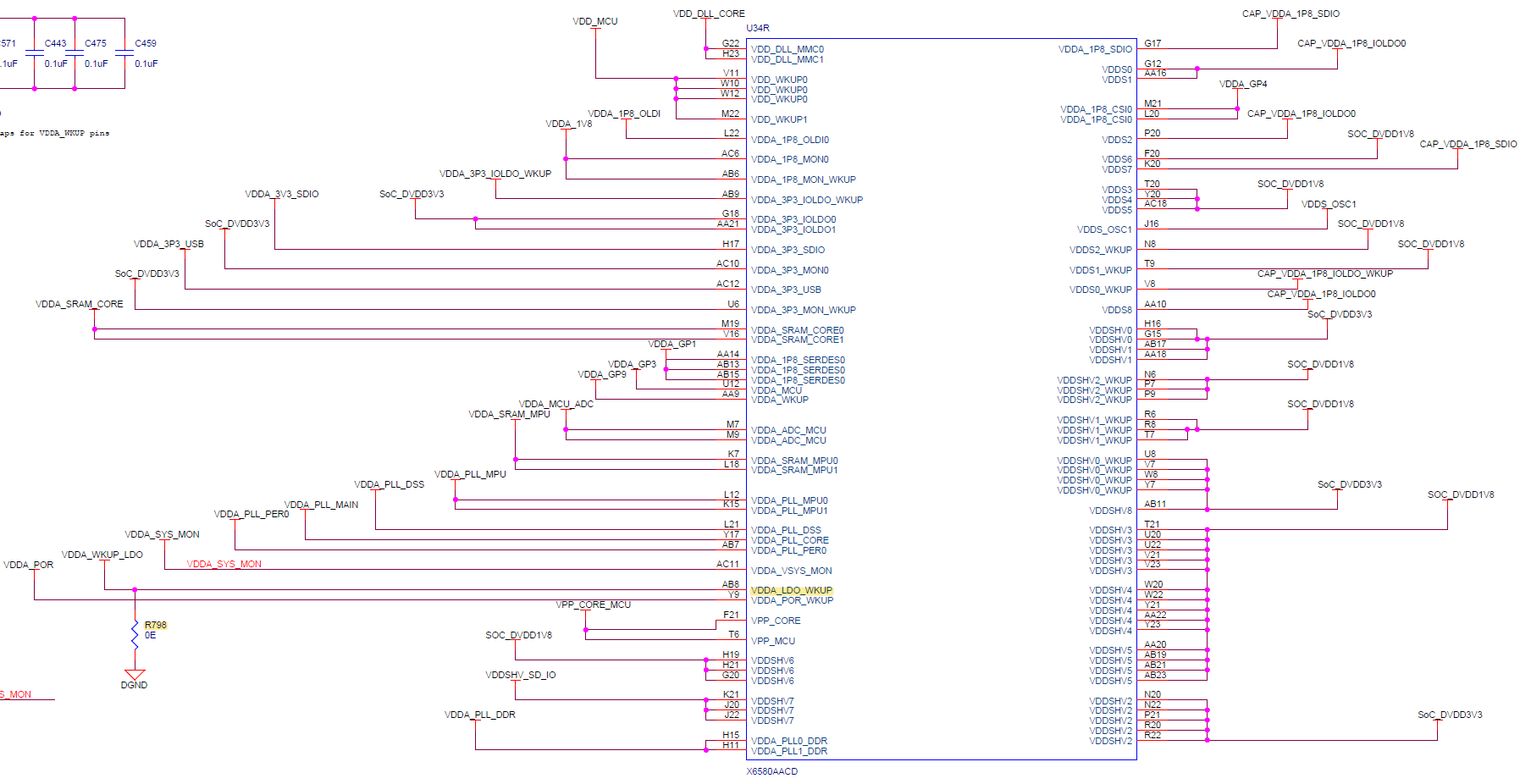Select the VDDA_WKUP_LDO net label
This screenshot has width=1520, height=784.
pos(102,555)
